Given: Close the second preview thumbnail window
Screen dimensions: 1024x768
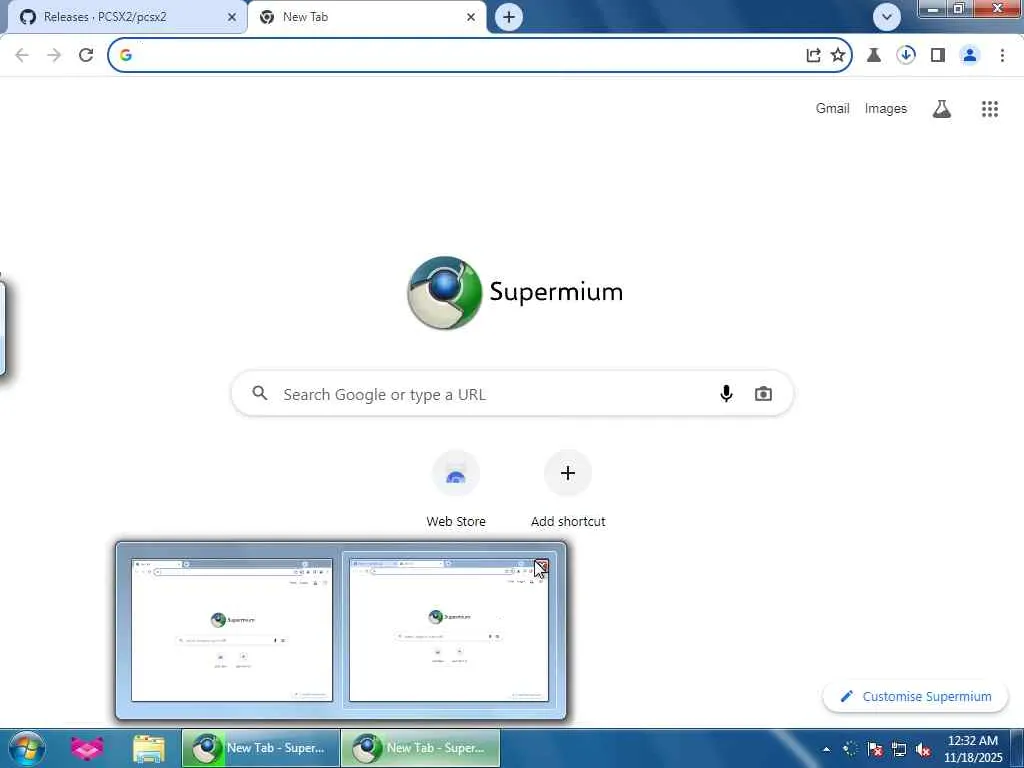Looking at the screenshot, I should (x=542, y=566).
